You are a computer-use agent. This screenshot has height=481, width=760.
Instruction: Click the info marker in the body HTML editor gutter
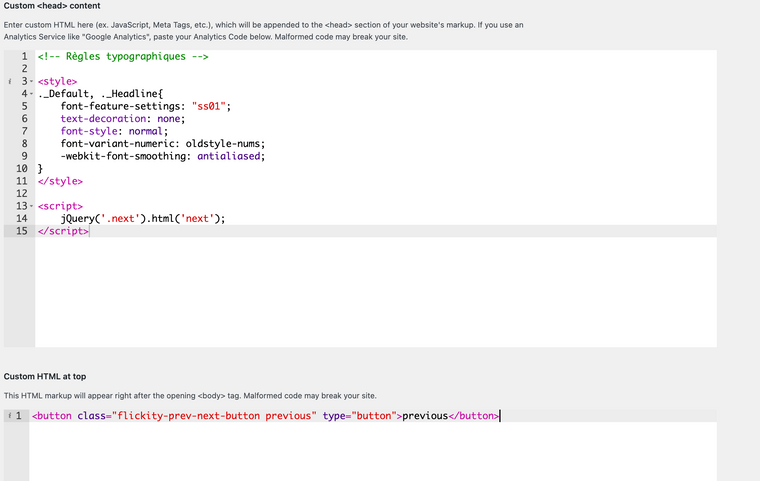pyautogui.click(x=9, y=416)
